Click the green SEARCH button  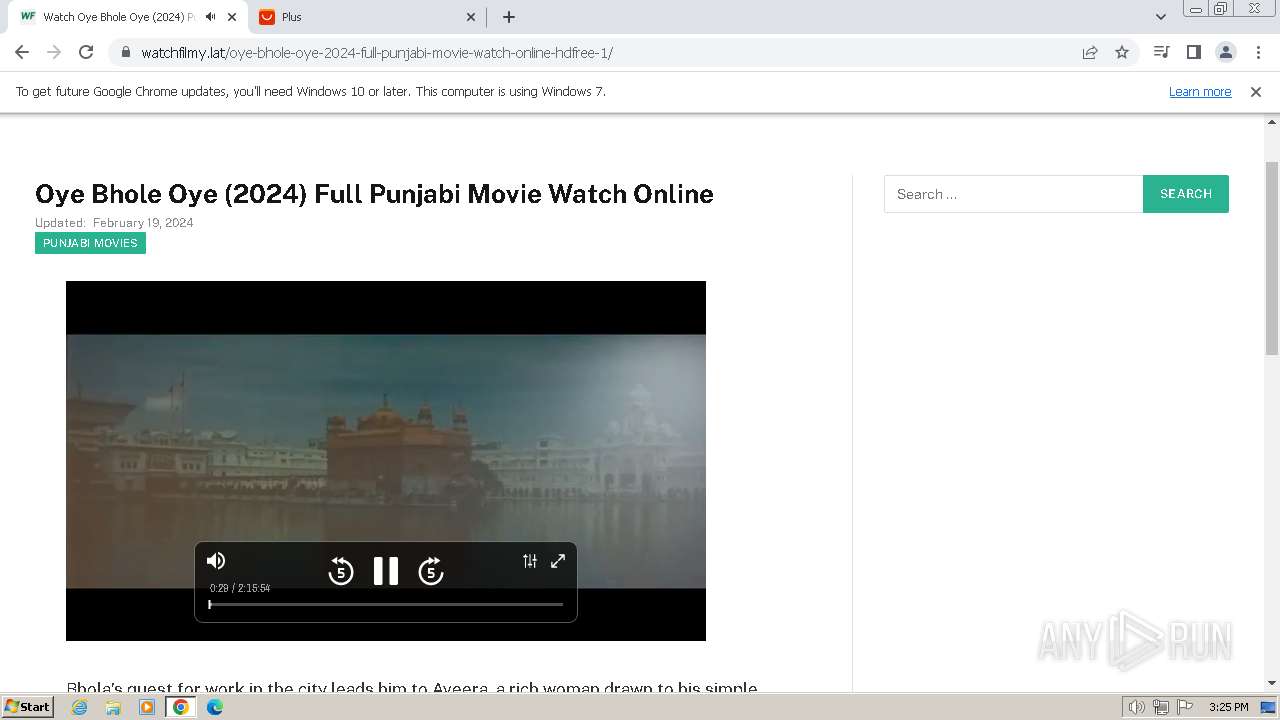(1186, 194)
